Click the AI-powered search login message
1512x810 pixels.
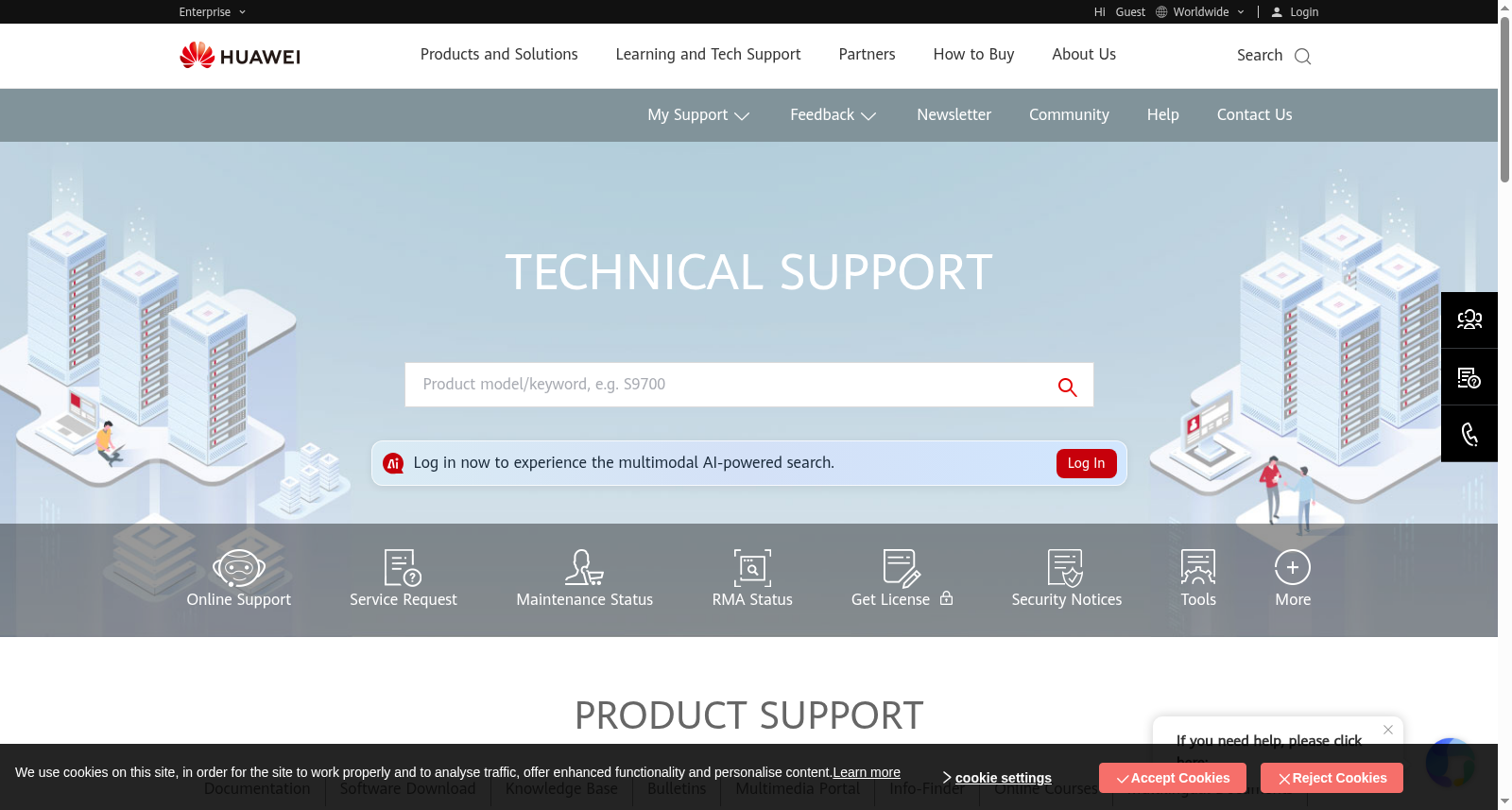point(624,463)
